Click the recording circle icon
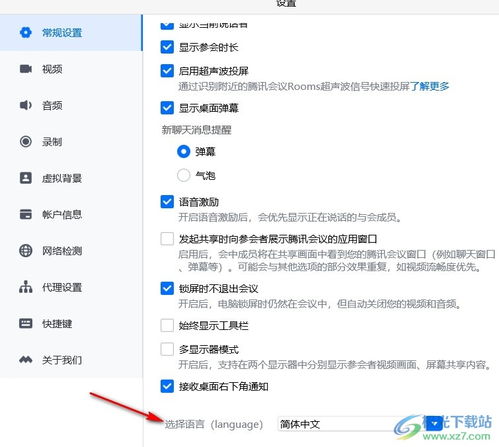 point(26,142)
